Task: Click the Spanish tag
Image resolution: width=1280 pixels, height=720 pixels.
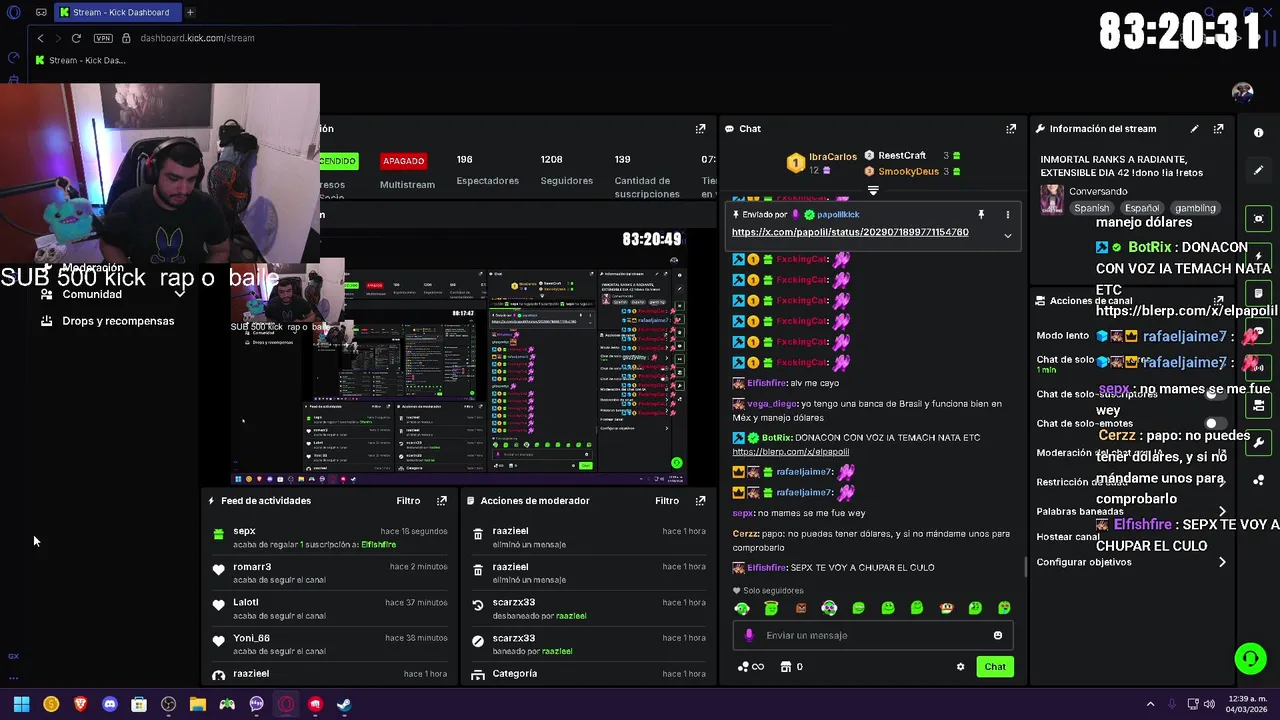Action: [1091, 208]
